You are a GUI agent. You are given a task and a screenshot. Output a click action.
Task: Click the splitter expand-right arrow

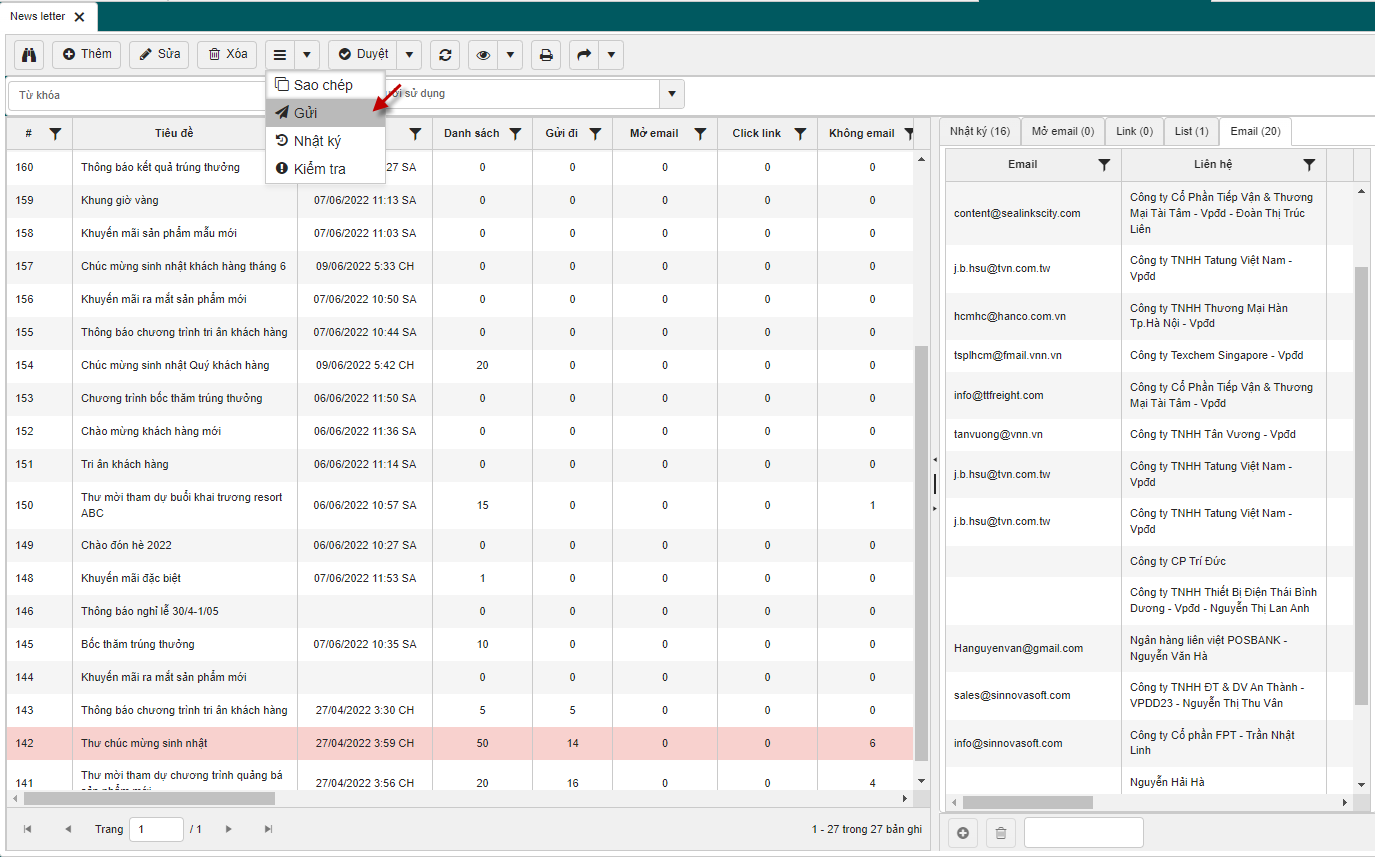click(934, 508)
